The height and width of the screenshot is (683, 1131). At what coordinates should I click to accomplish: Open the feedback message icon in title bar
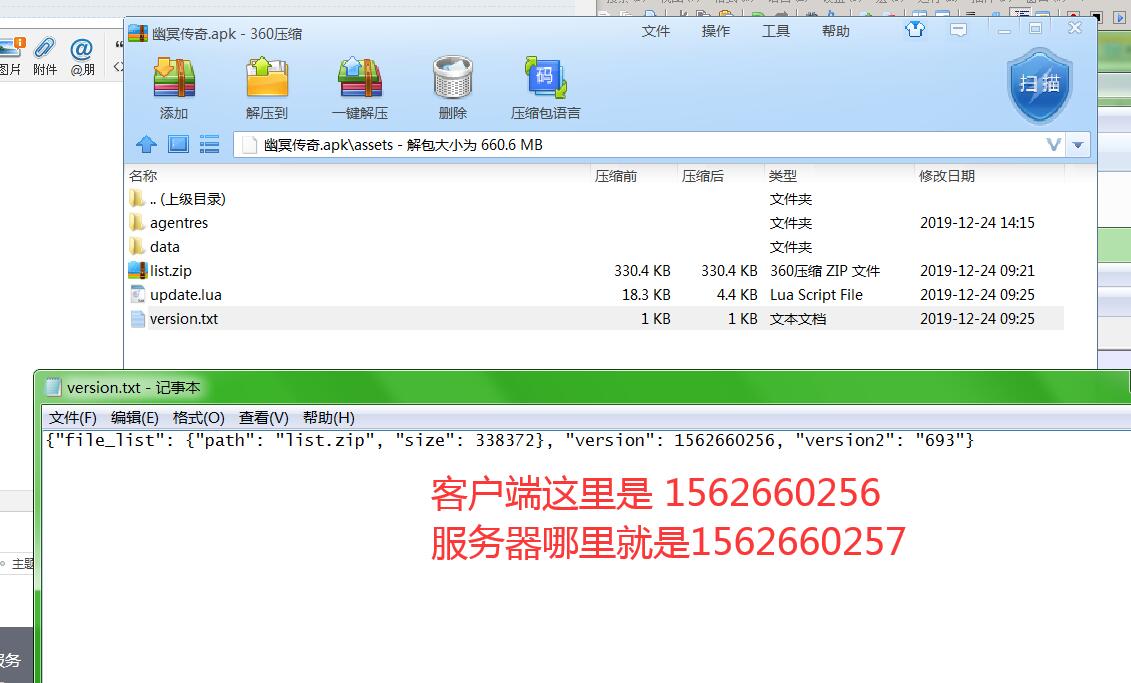tap(959, 30)
